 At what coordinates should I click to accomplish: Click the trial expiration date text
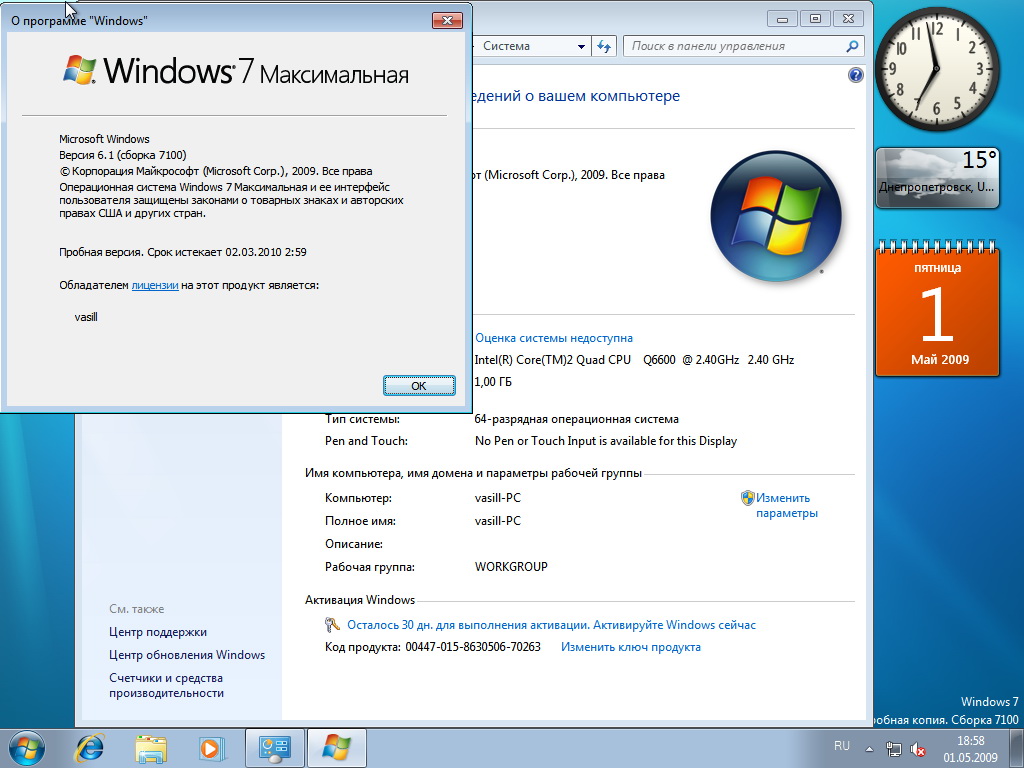click(183, 252)
